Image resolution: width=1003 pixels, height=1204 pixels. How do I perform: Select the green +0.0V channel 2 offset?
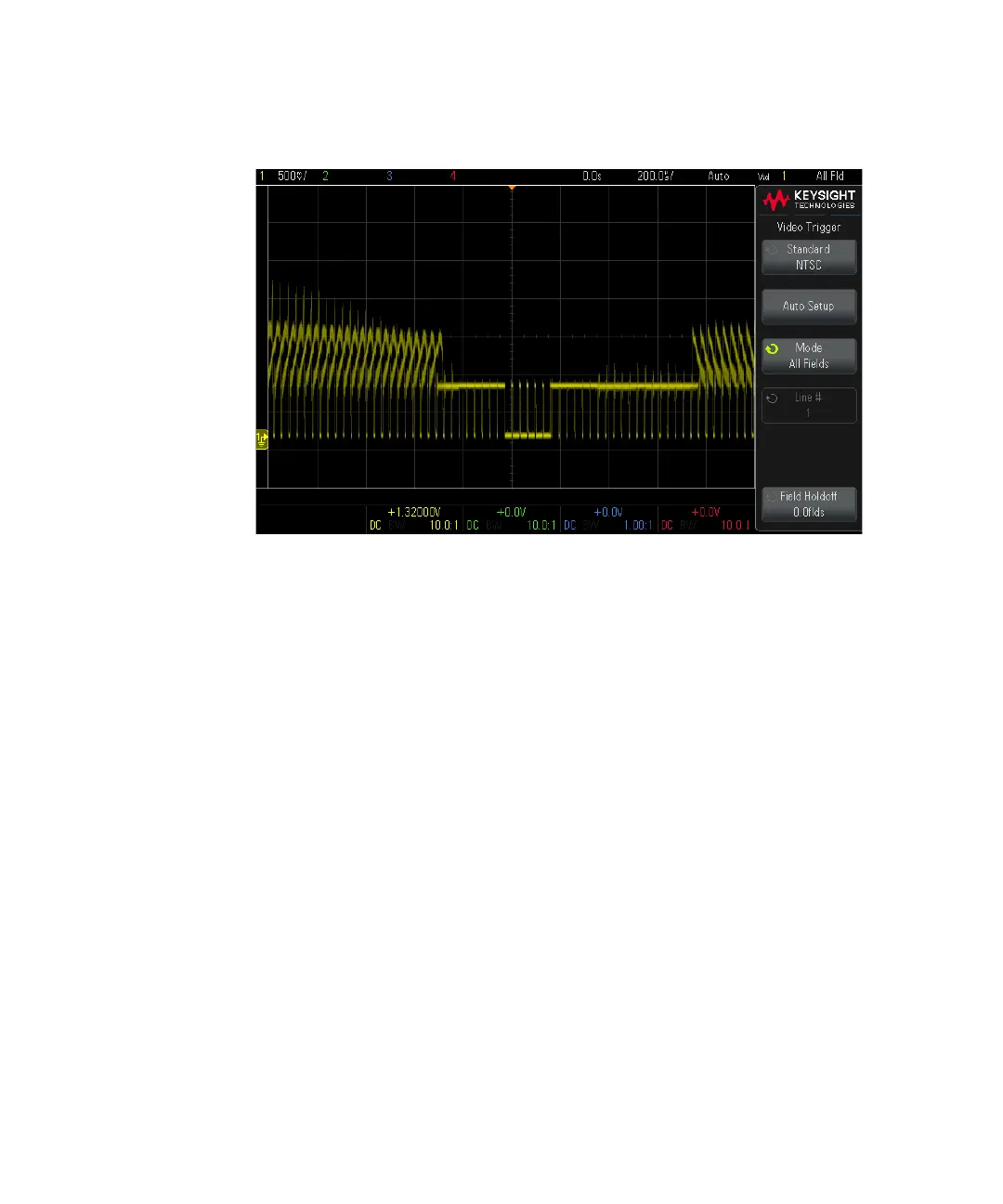click(512, 512)
